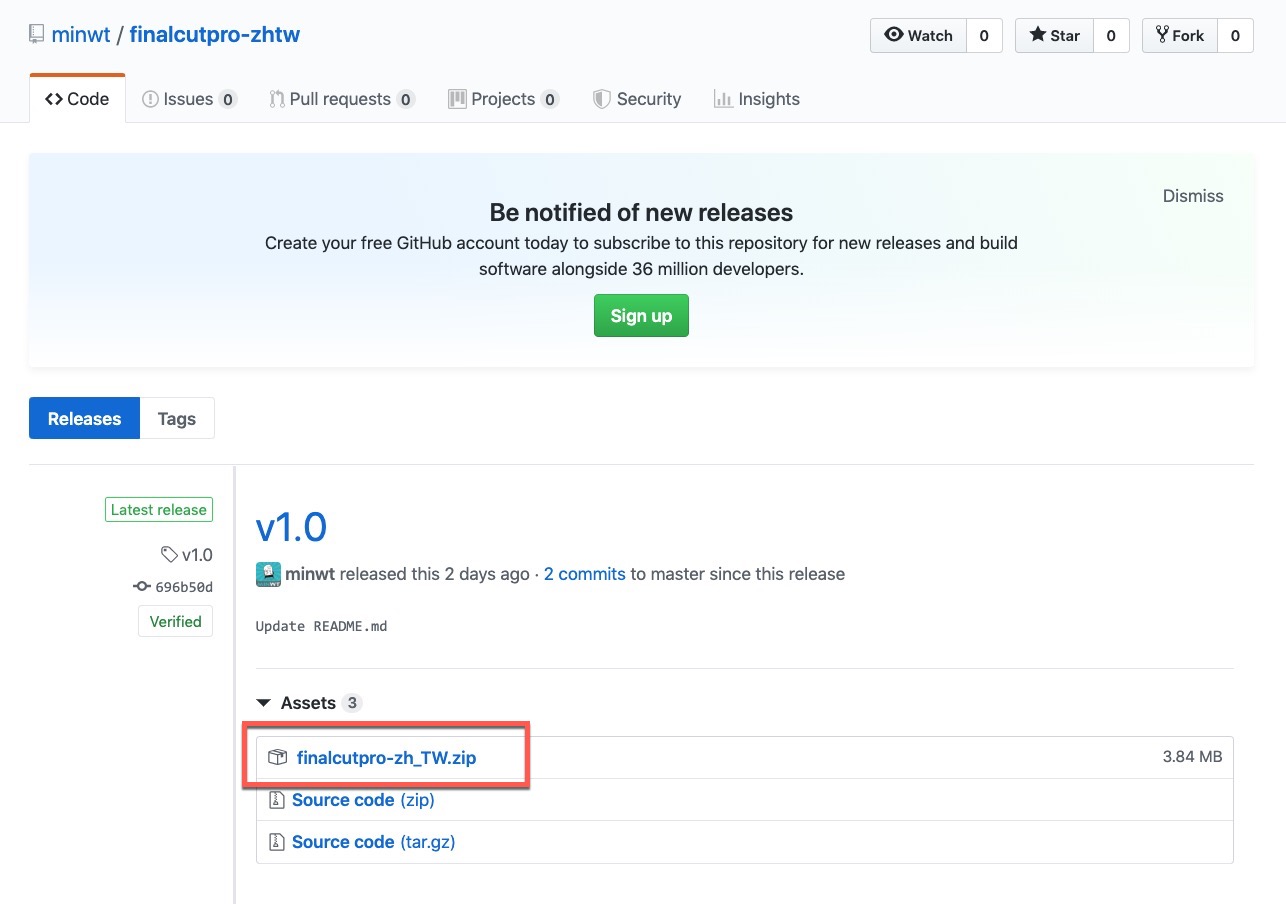This screenshot has width=1286, height=904.
Task: Open the Issues tab
Action: 188,99
